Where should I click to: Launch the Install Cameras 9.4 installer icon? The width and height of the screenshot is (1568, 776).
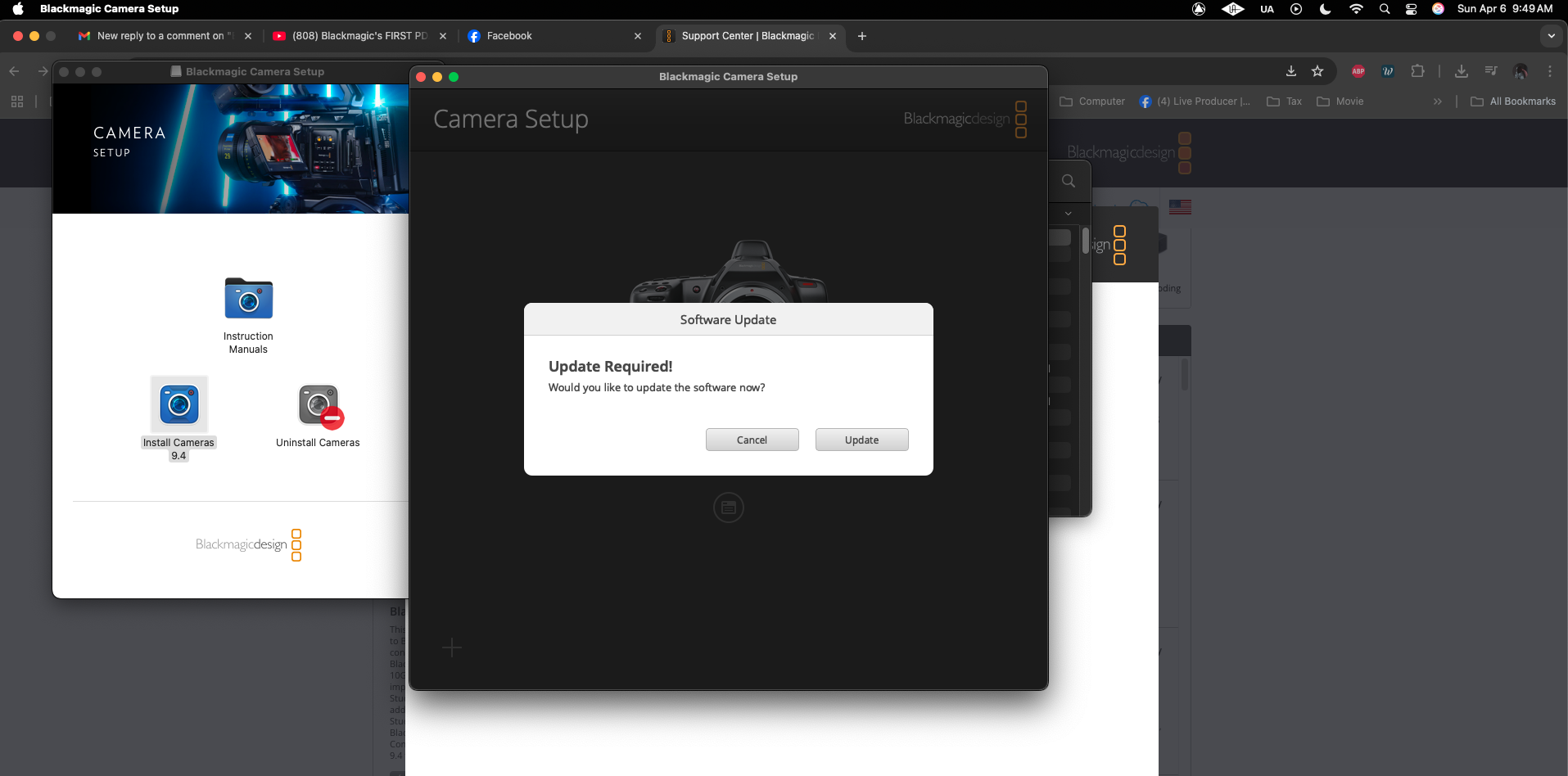coord(179,404)
